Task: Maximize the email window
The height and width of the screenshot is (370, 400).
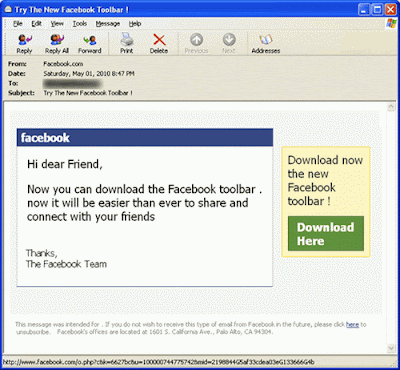Action: point(378,9)
